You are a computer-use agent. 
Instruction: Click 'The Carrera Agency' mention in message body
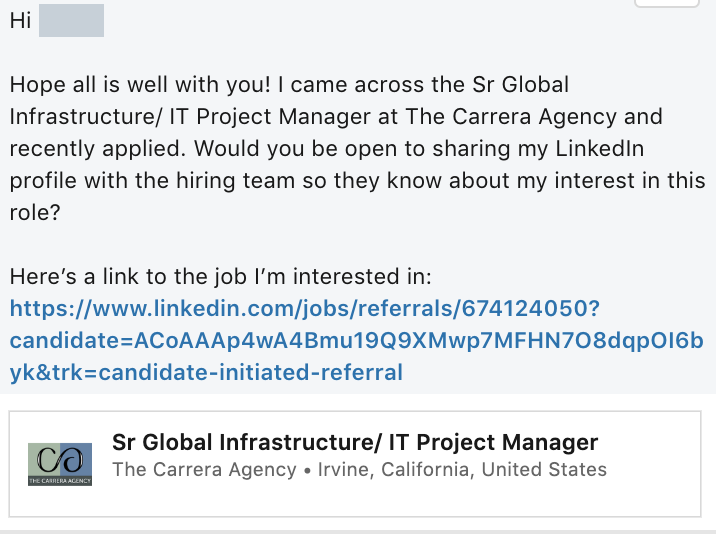(x=511, y=117)
